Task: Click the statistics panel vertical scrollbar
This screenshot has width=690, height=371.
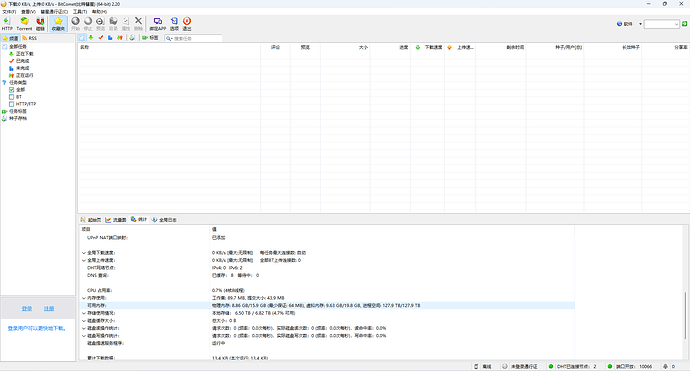Action: [686, 315]
